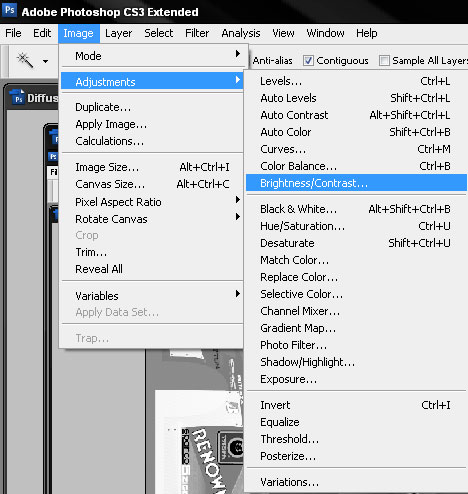Open Color Balance… adjustment
Viewport: 468px width, 494px height.
(356, 166)
